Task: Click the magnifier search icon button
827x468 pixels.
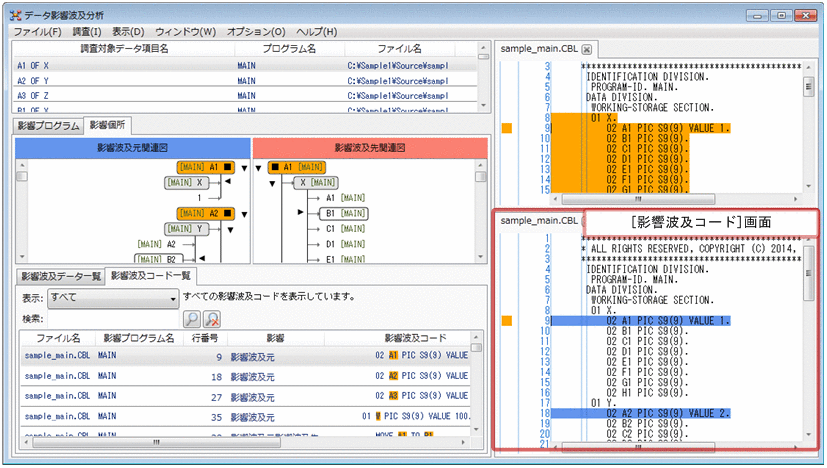Action: pos(191,319)
